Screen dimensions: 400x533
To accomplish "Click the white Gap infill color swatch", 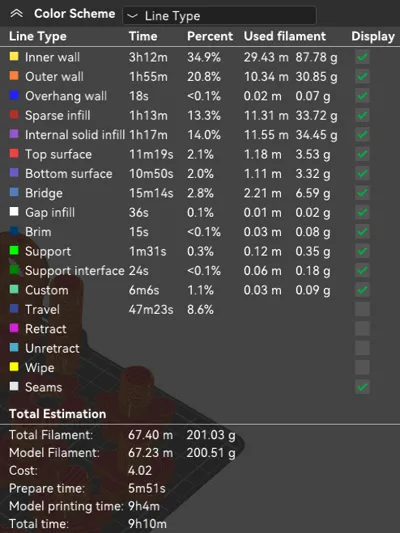I will click(x=14, y=211).
